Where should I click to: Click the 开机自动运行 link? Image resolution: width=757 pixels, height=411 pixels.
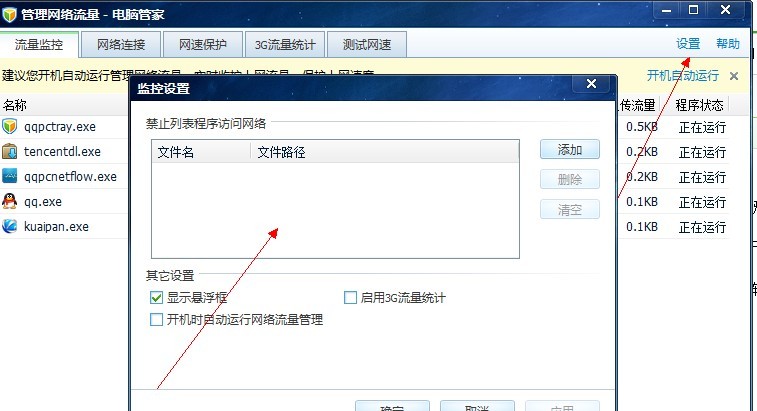click(683, 75)
